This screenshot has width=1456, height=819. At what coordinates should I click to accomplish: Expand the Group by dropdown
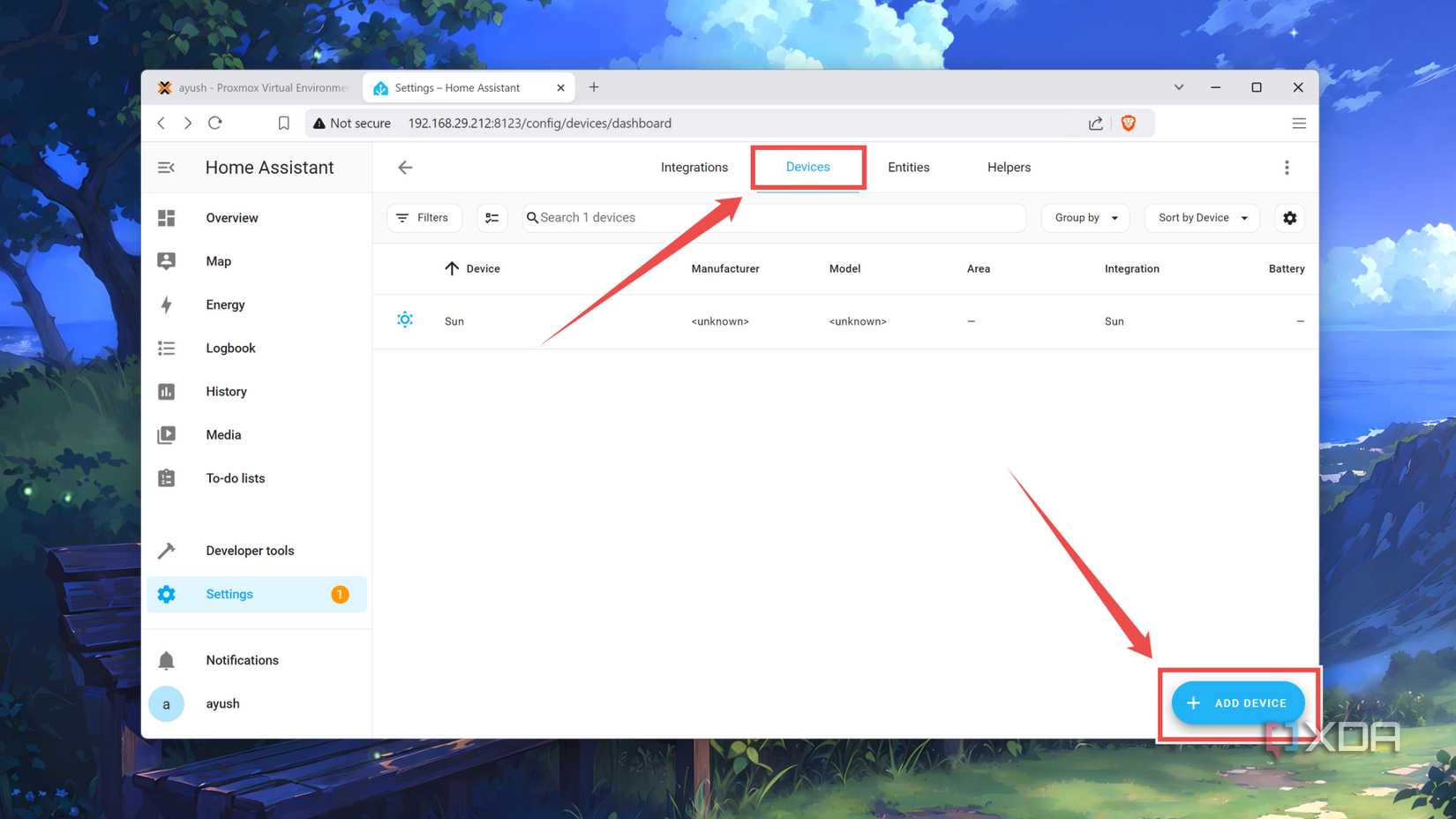coord(1085,218)
